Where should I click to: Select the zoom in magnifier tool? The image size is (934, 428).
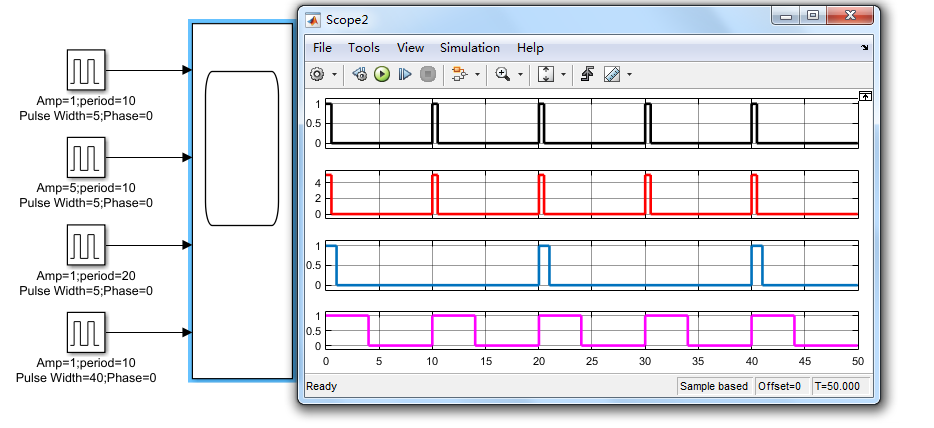[503, 74]
